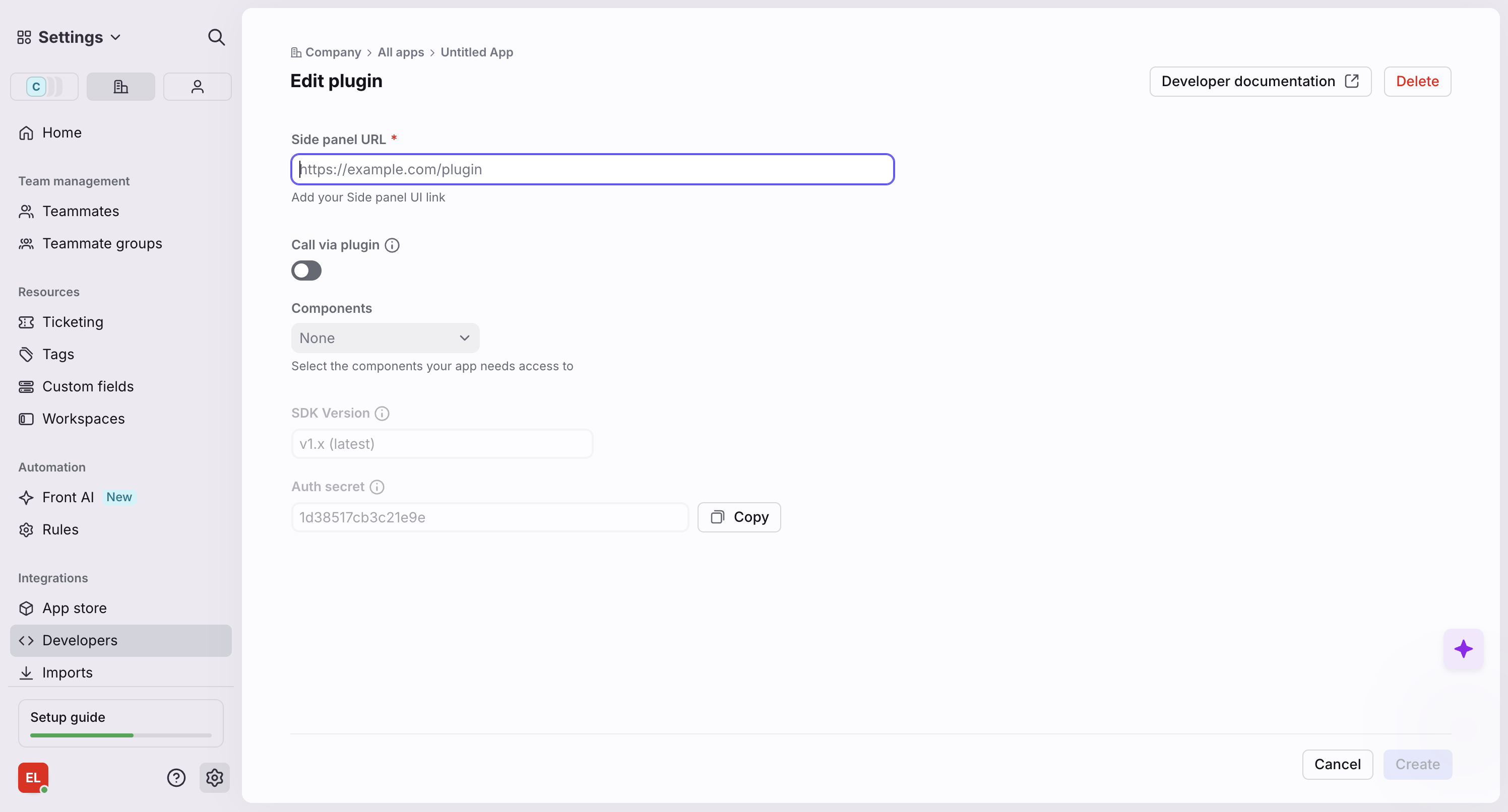The image size is (1508, 812).
Task: Open the purple sparkle AI assistant button
Action: coord(1463,649)
